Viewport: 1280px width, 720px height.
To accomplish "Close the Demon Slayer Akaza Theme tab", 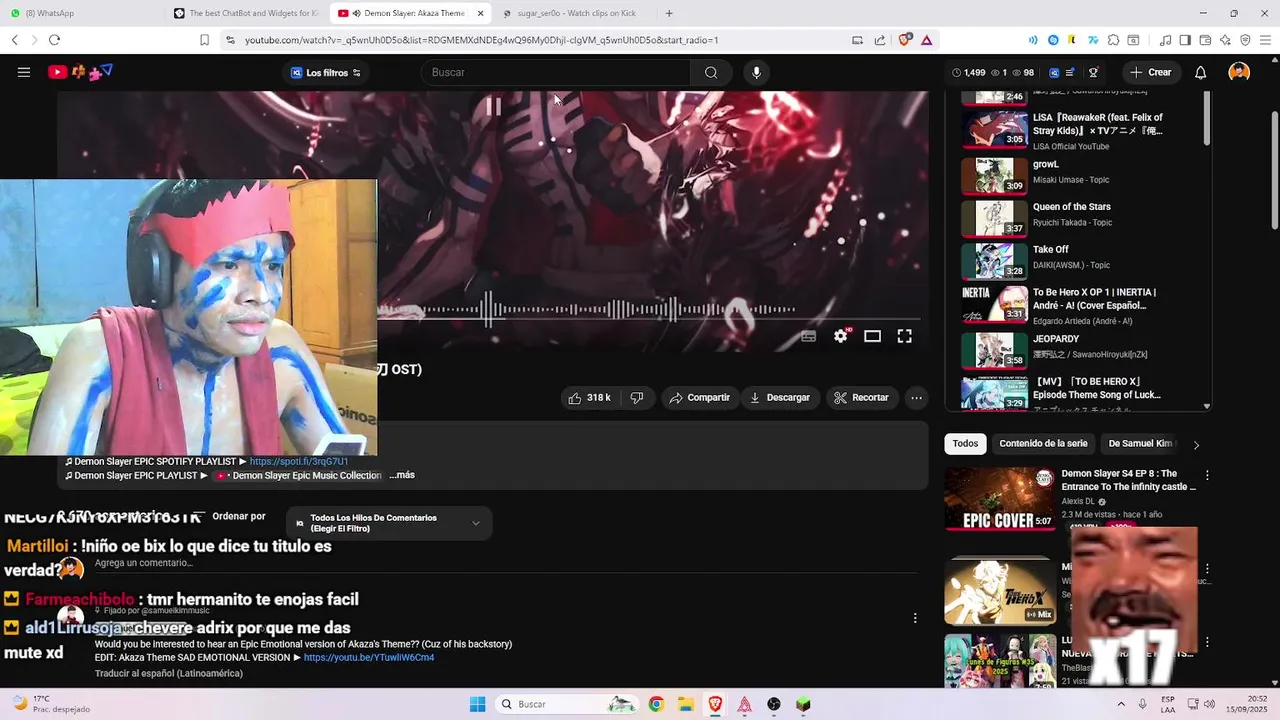I will 480,13.
